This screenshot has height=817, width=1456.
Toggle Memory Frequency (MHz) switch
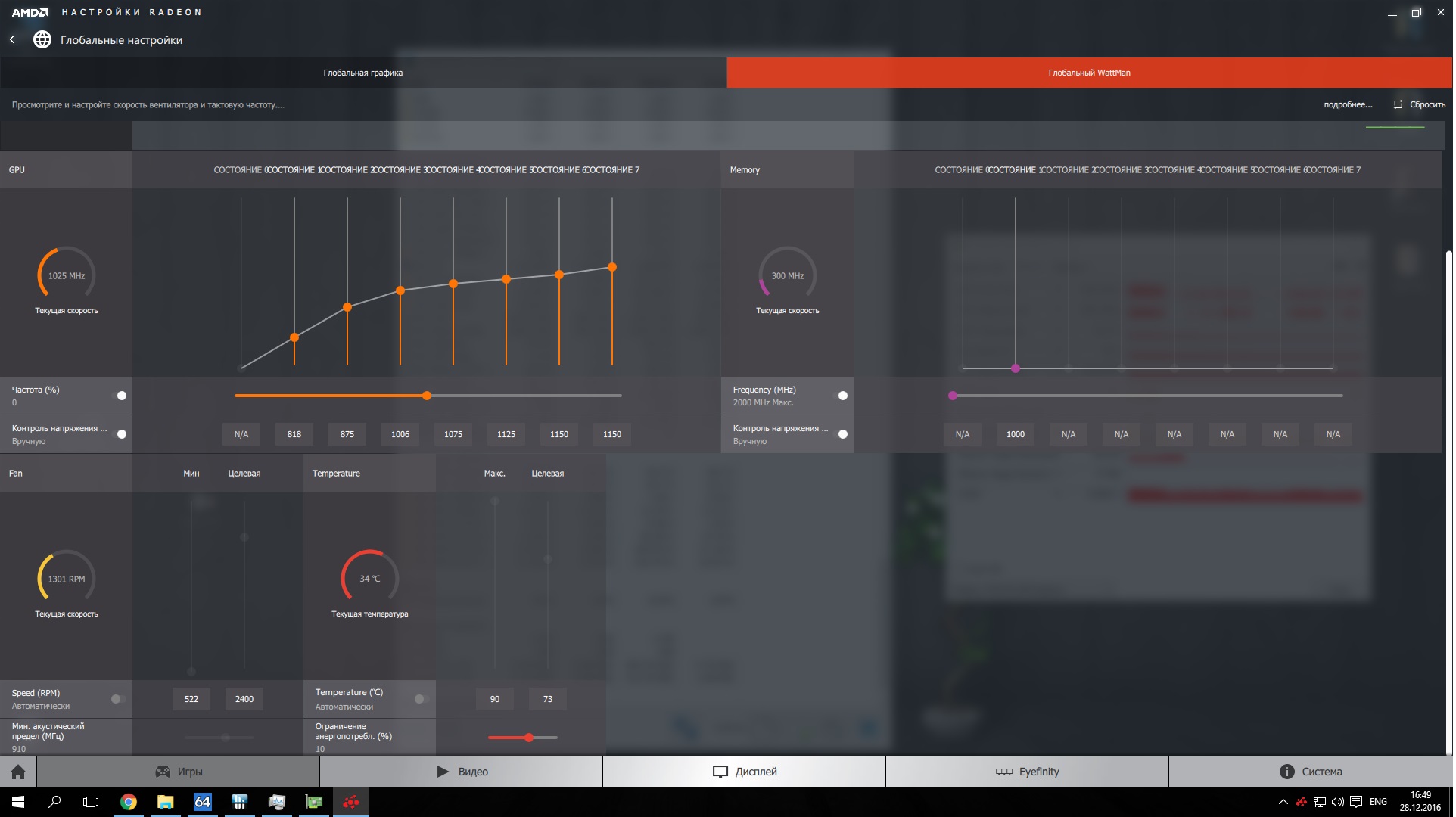pyautogui.click(x=841, y=396)
